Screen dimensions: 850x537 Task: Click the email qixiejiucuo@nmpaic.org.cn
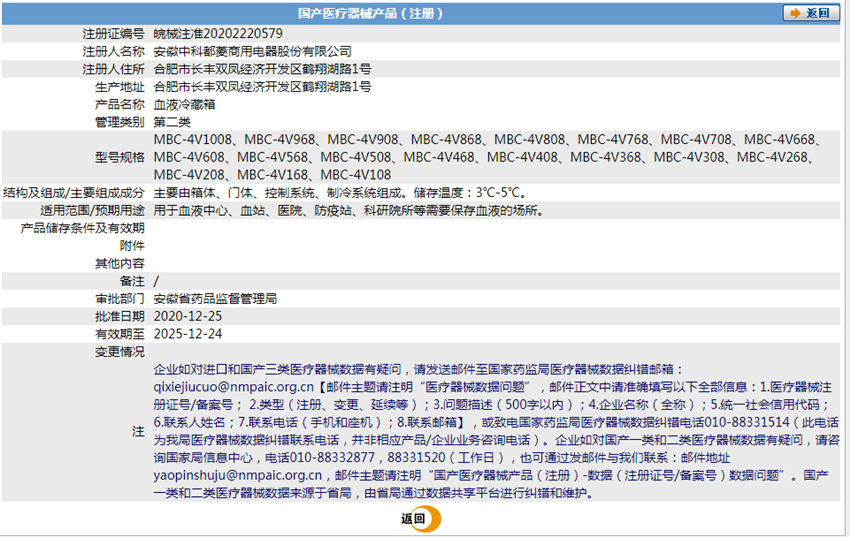(x=234, y=387)
